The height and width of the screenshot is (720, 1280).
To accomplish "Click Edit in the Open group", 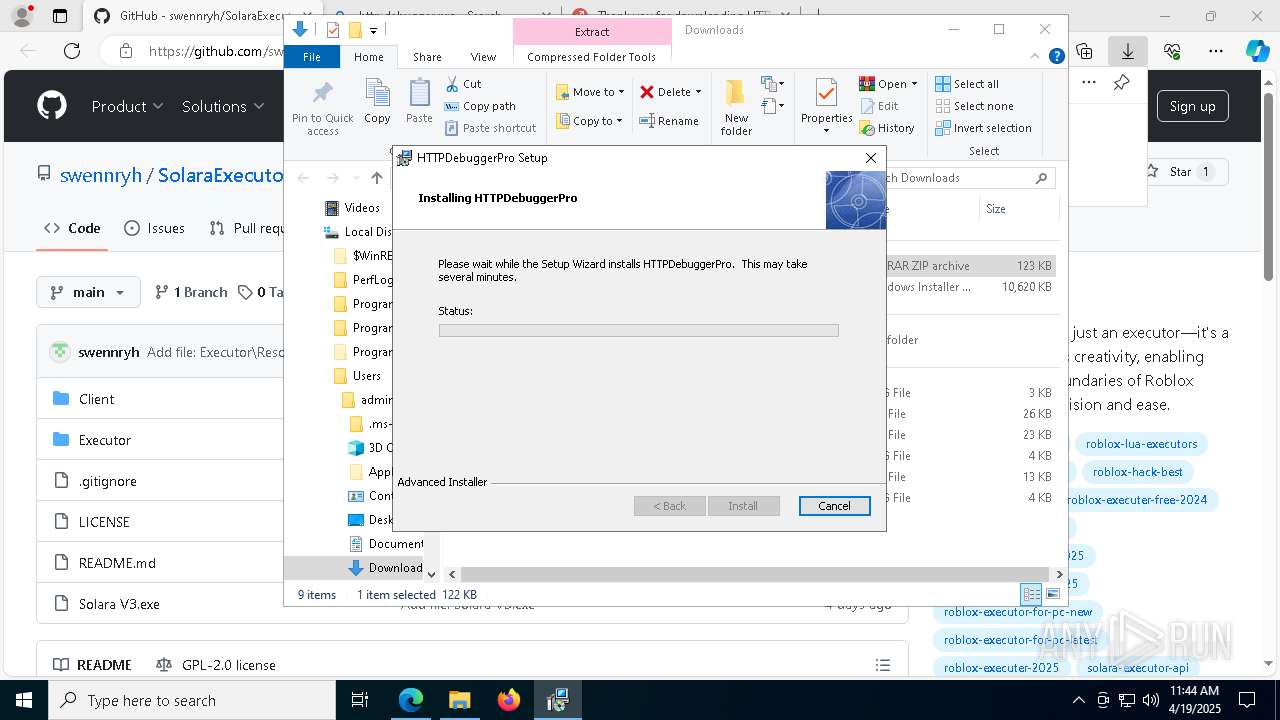I will [x=879, y=106].
